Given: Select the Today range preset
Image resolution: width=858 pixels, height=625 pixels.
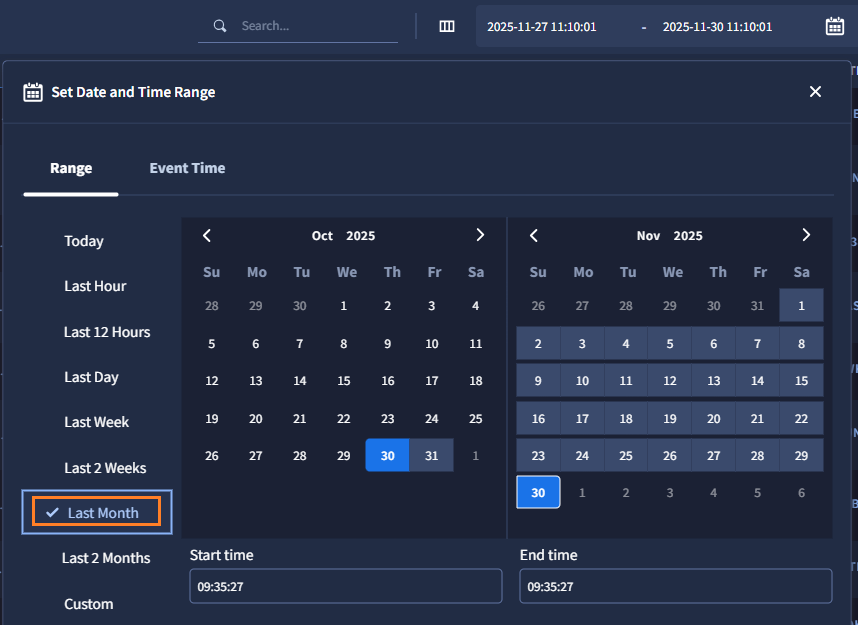Looking at the screenshot, I should coord(84,241).
